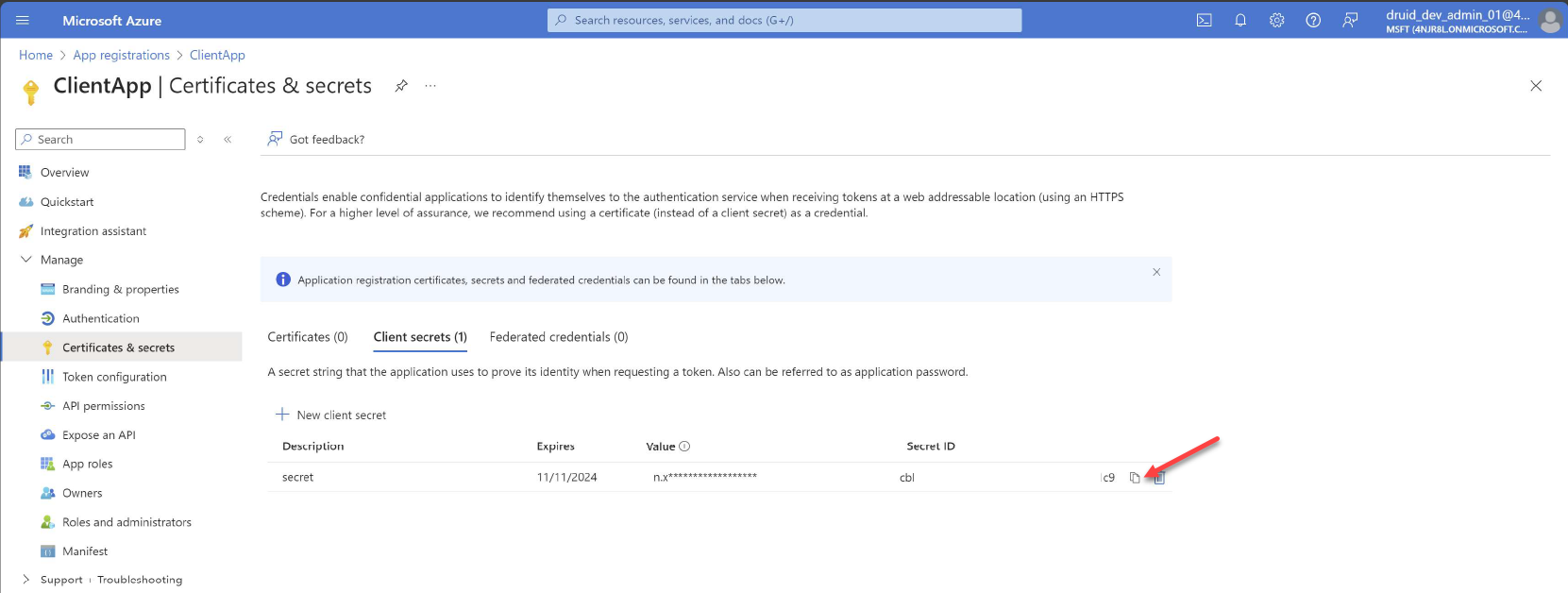The height and width of the screenshot is (593, 1568).
Task: Open the account avatar menu
Action: [1550, 20]
